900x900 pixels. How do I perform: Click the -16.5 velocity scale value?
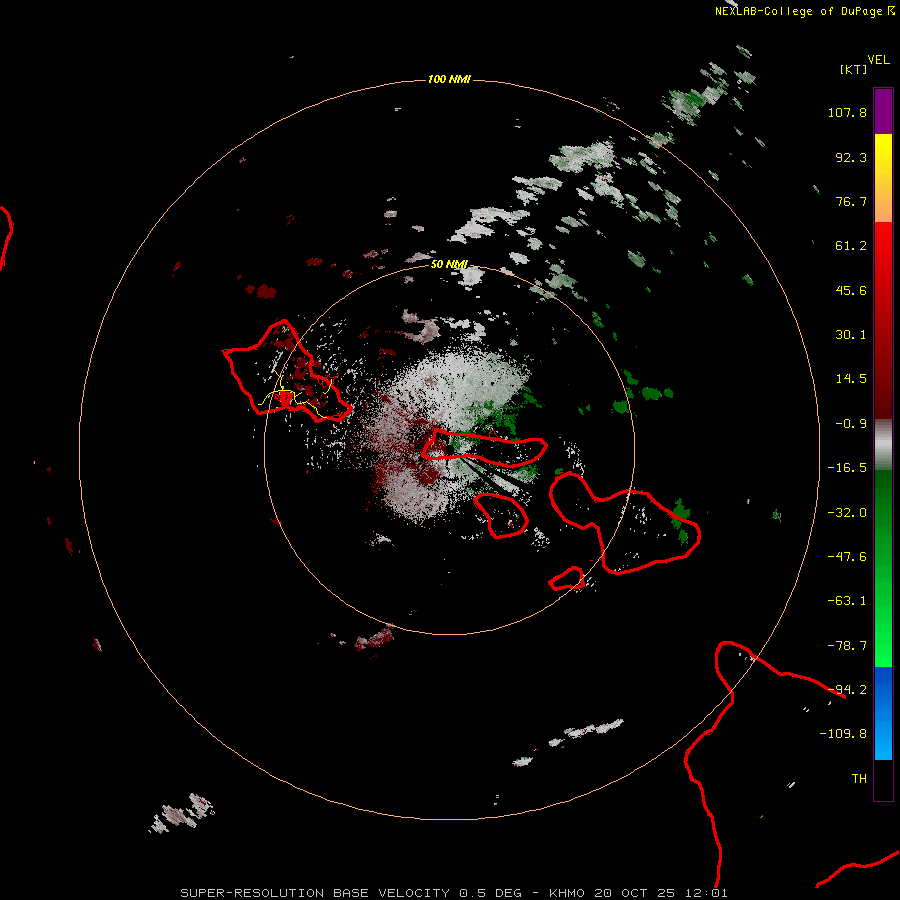coord(847,468)
